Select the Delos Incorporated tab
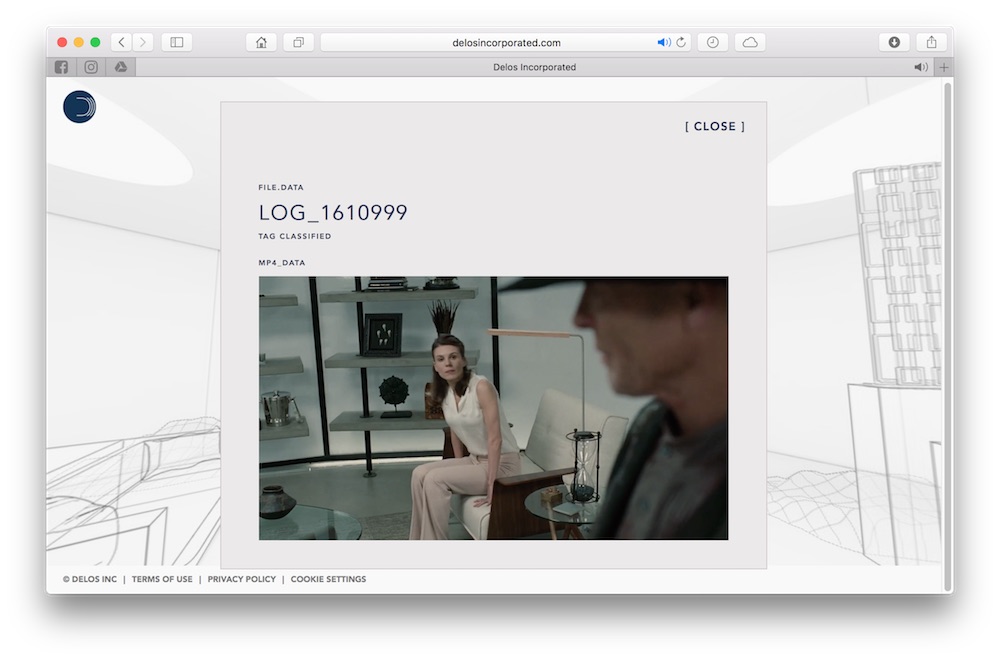Viewport: 1000px width, 660px height. point(534,67)
